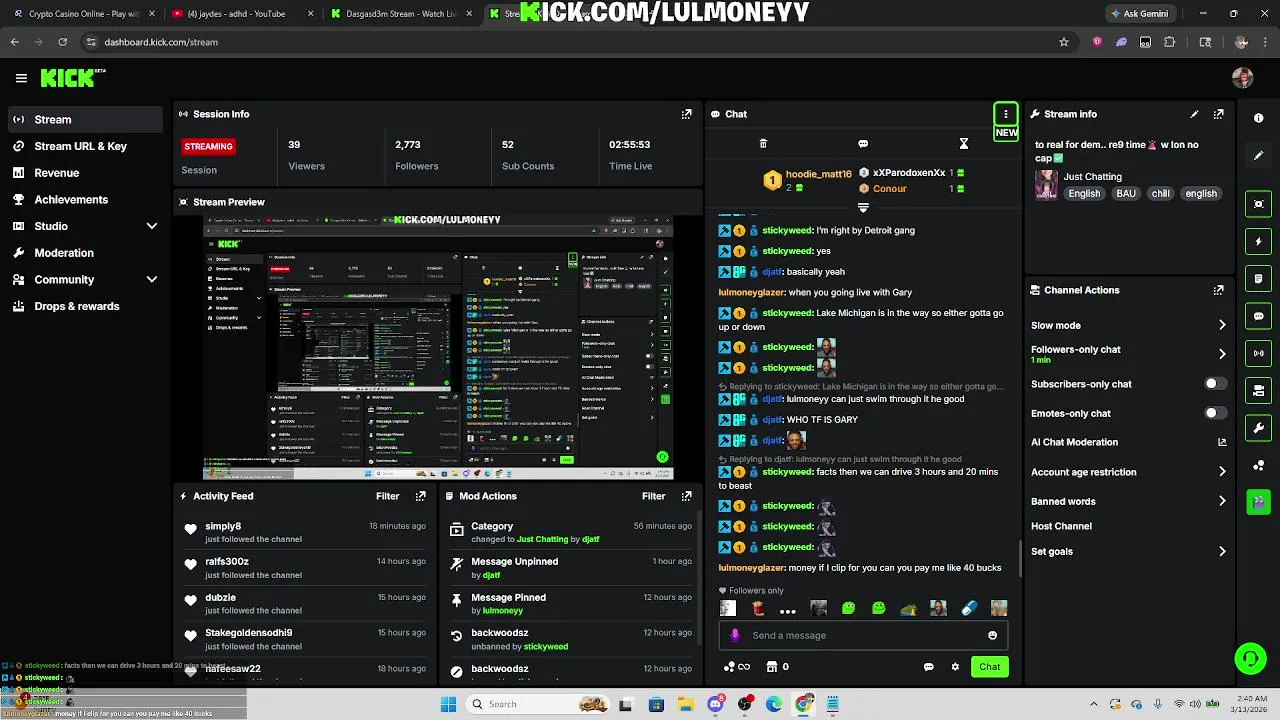Toggle Subscribers-only chat switch
Viewport: 1280px width, 720px height.
[x=1215, y=384]
